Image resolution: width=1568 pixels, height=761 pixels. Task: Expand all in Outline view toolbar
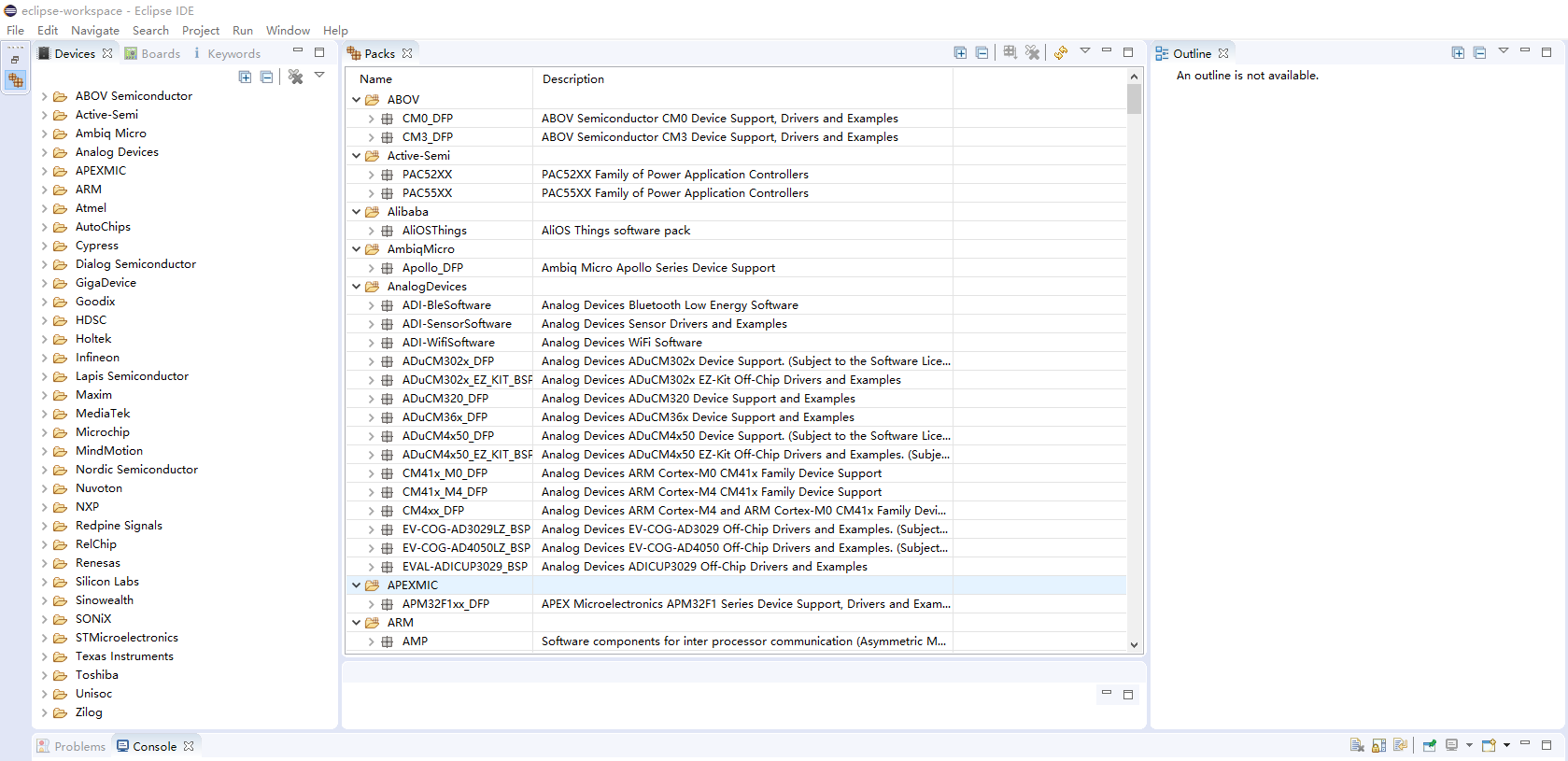(1458, 52)
